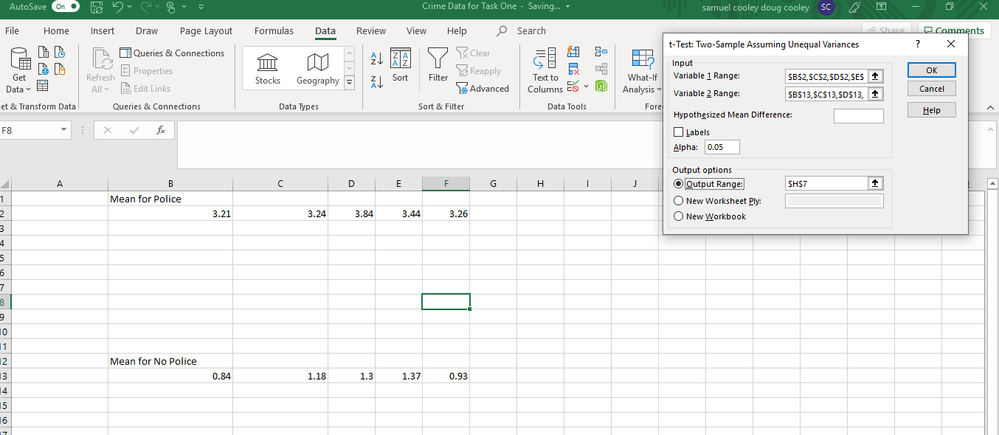
Task: Switch to the Home tab
Action: point(56,31)
